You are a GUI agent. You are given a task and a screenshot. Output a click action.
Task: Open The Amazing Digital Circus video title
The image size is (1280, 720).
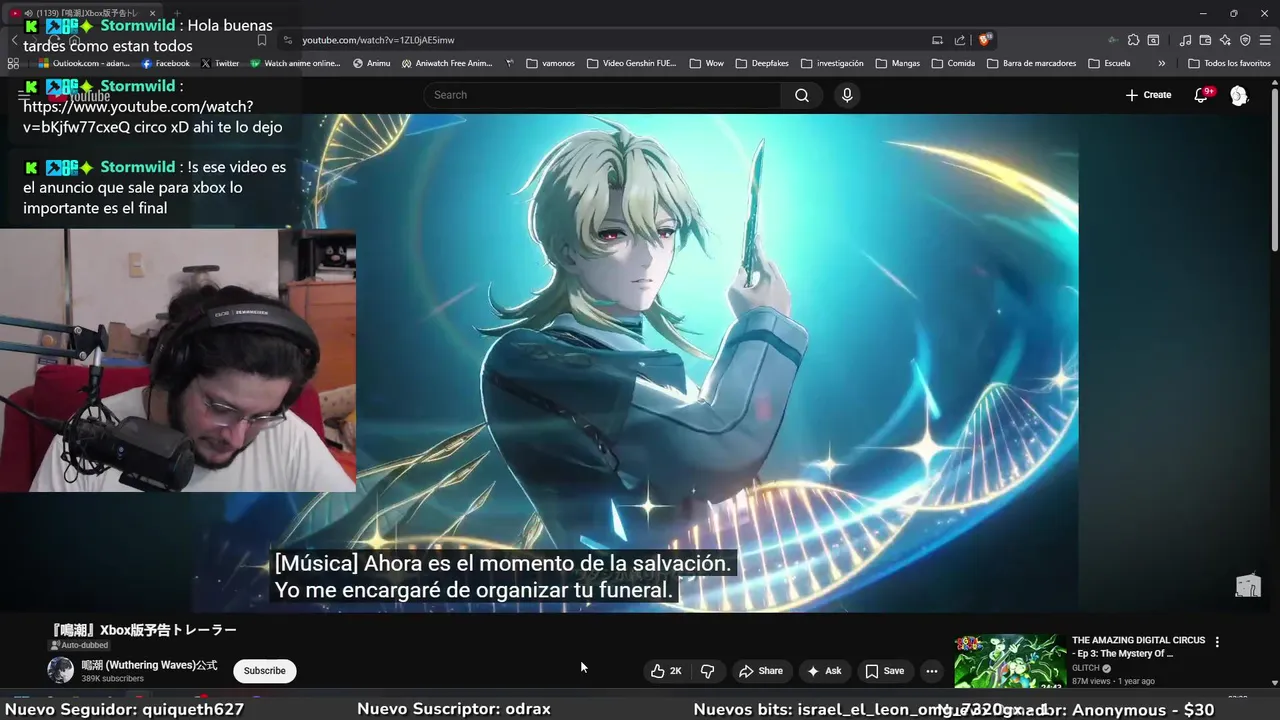[1138, 647]
